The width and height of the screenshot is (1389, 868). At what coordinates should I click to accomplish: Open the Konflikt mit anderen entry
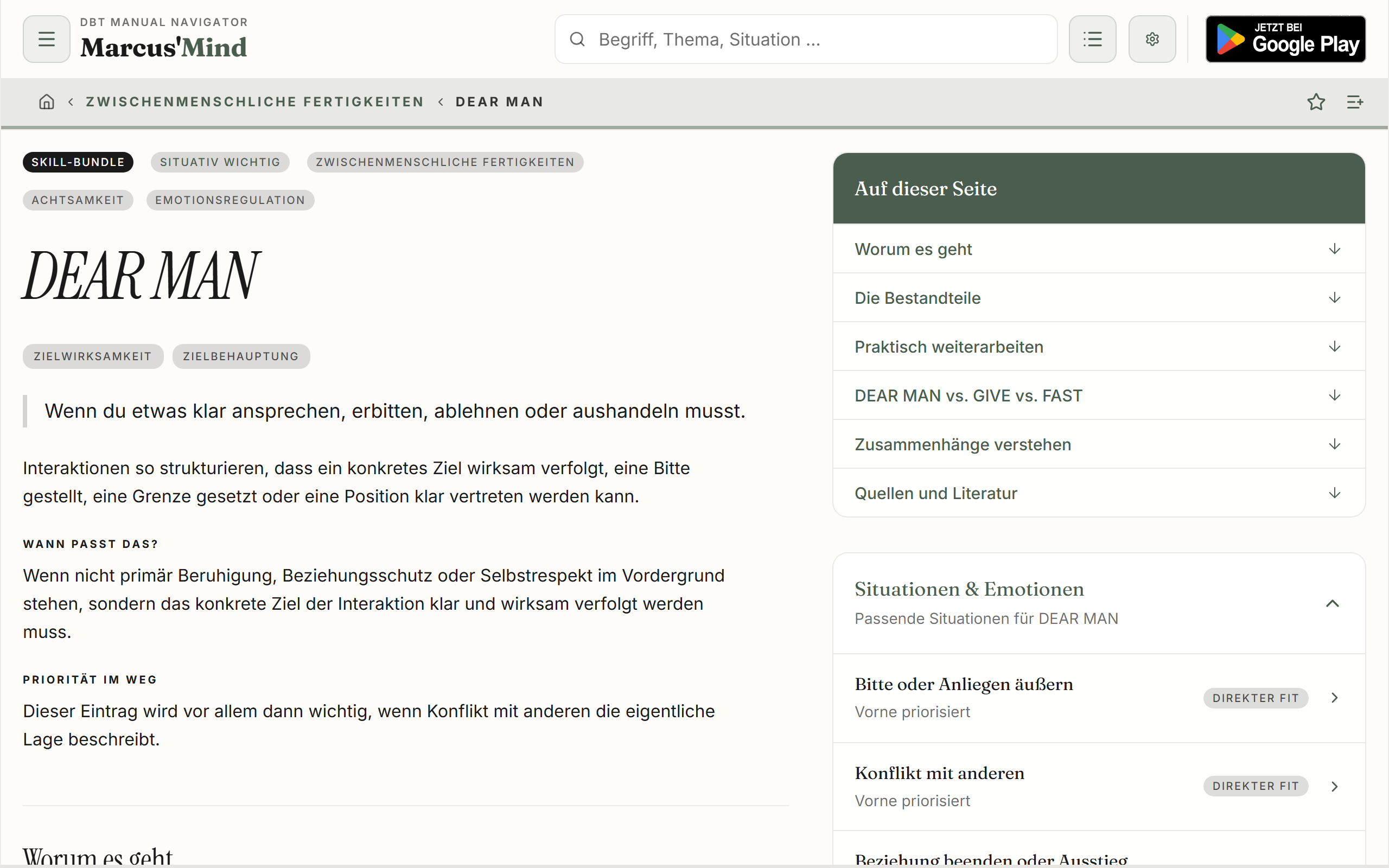(x=1099, y=787)
